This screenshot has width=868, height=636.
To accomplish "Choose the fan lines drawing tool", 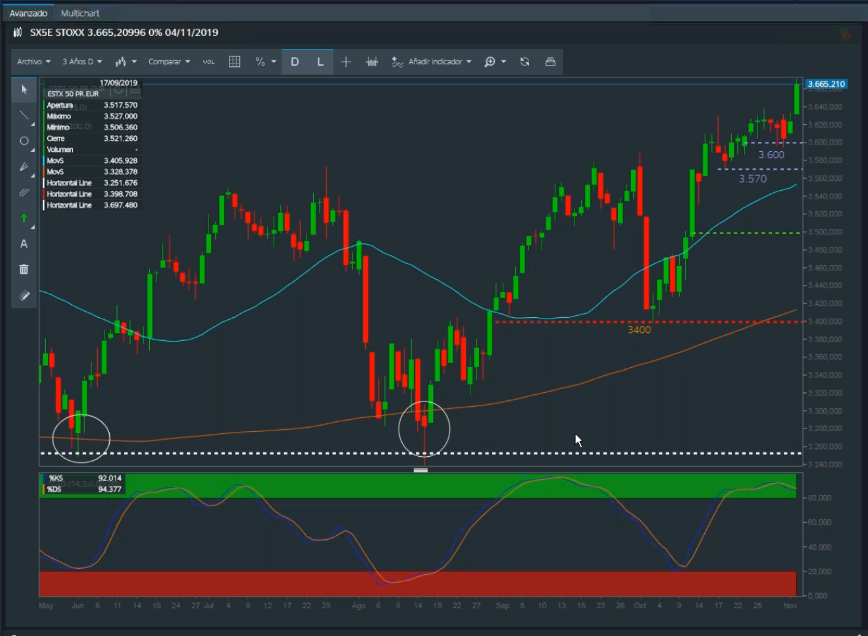I will tap(24, 167).
